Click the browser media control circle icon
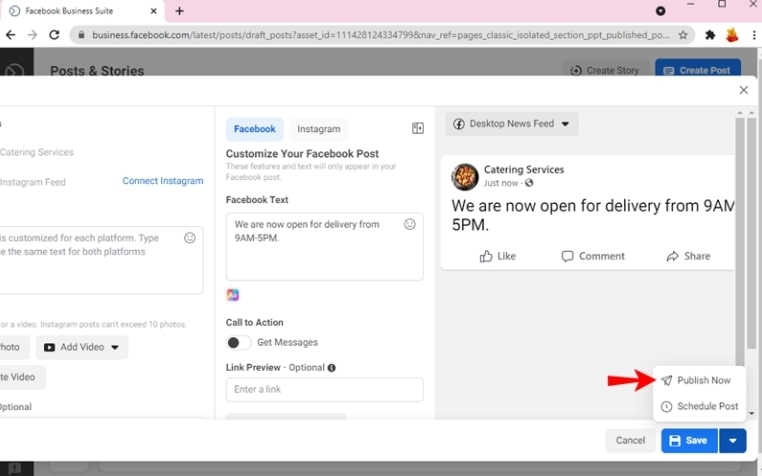Image resolution: width=762 pixels, height=476 pixels. coord(660,11)
